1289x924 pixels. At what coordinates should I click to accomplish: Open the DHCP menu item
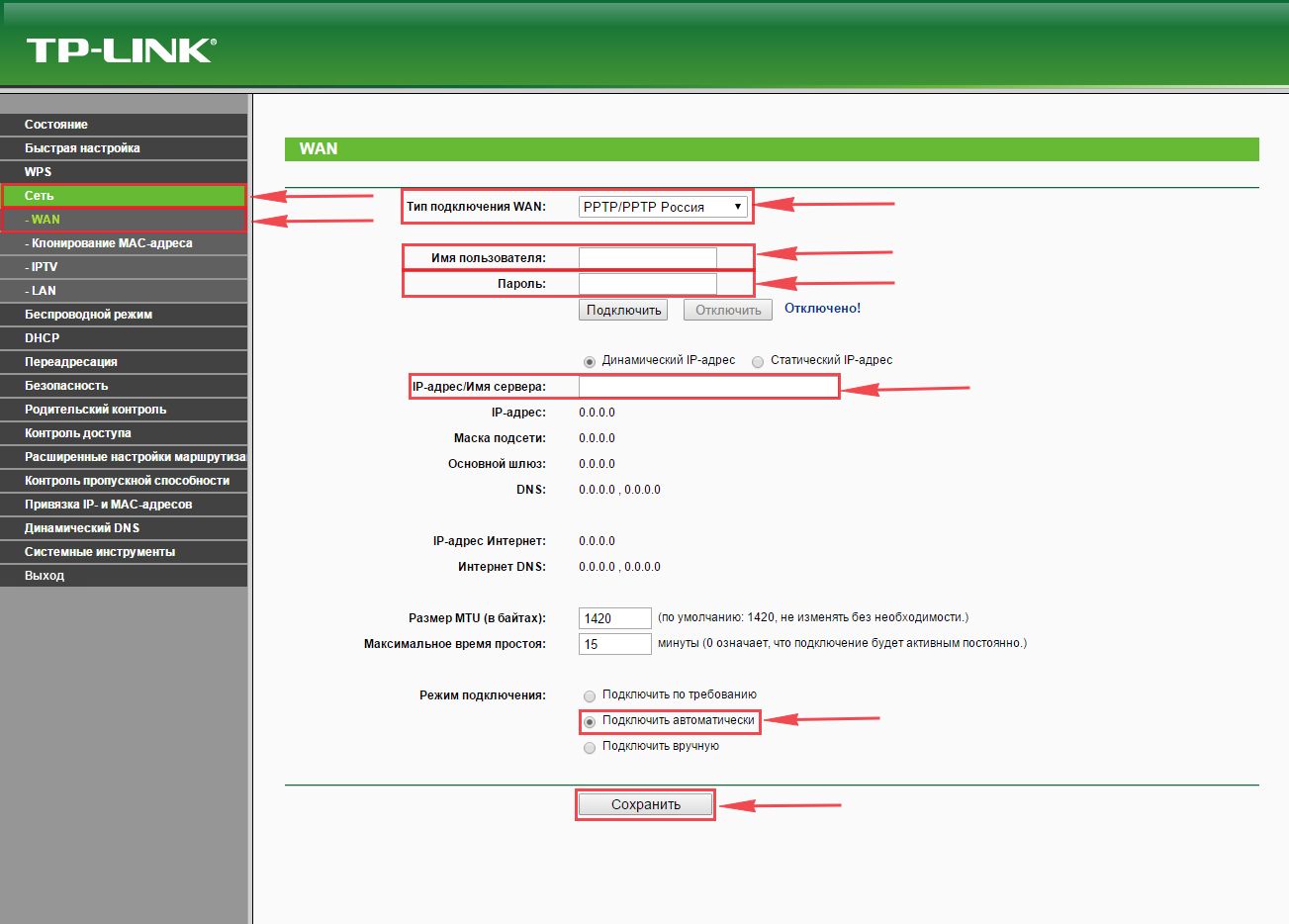tap(124, 338)
